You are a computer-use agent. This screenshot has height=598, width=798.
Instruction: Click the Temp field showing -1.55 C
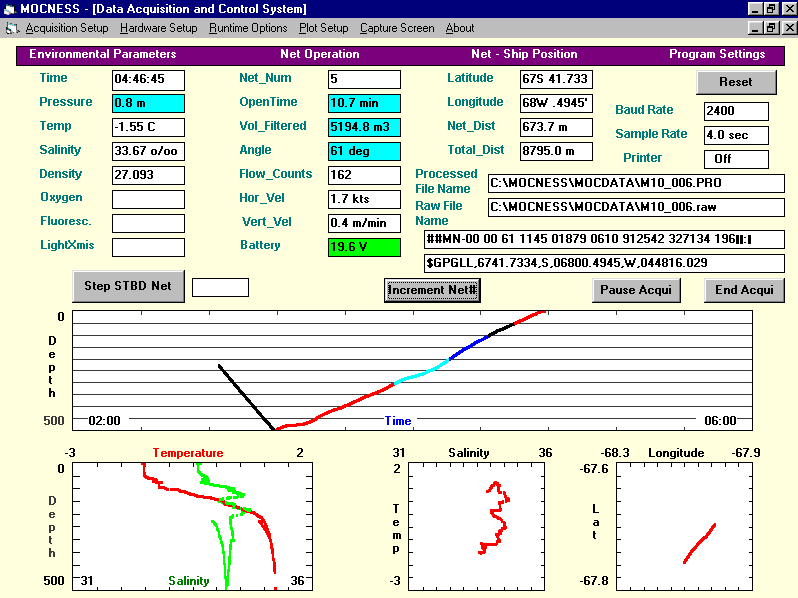[x=148, y=127]
